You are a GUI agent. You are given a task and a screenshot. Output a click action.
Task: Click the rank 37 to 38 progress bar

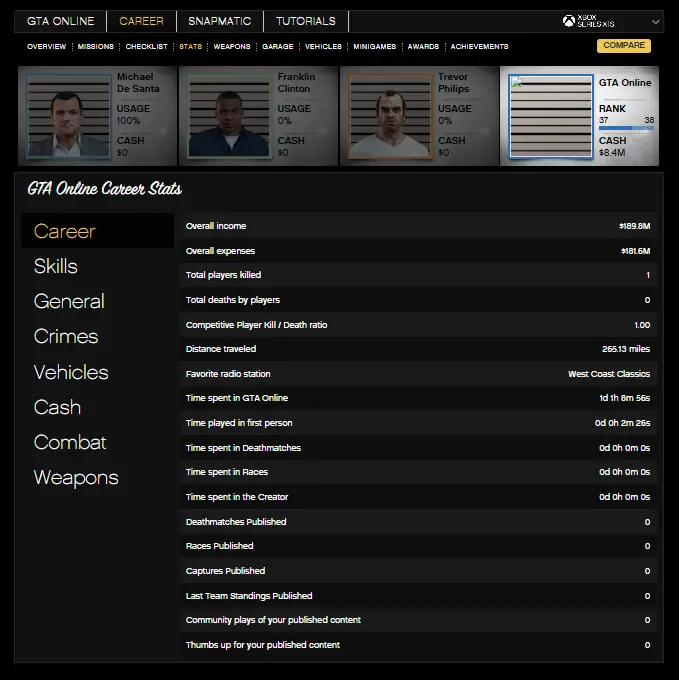pos(626,128)
